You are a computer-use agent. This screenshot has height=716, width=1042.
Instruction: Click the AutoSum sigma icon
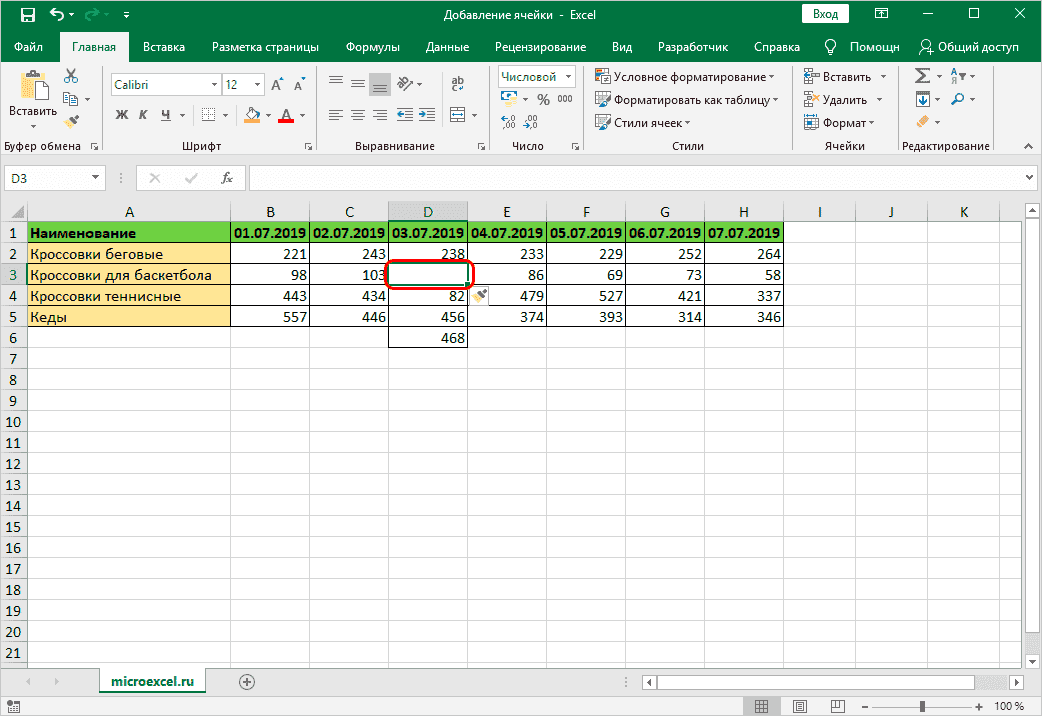(x=922, y=77)
